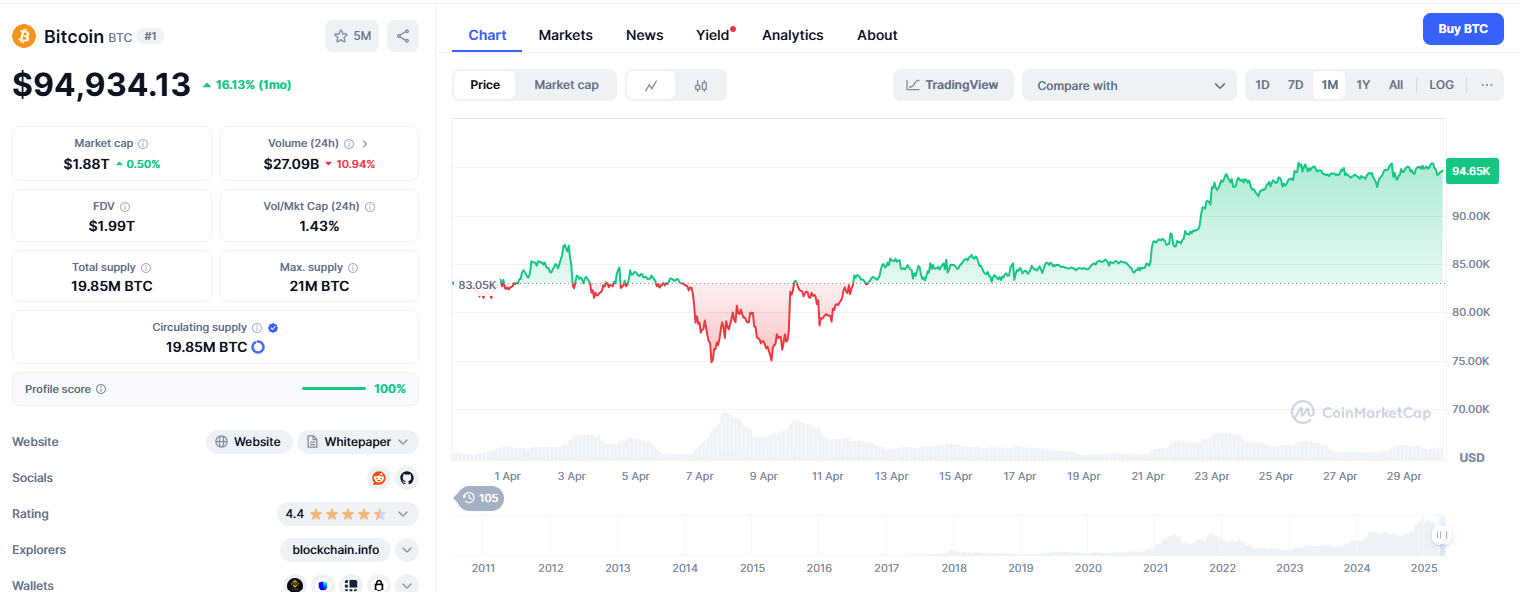The height and width of the screenshot is (592, 1520).
Task: Expand the 4.4 Rating details dropdown
Action: coord(403,514)
